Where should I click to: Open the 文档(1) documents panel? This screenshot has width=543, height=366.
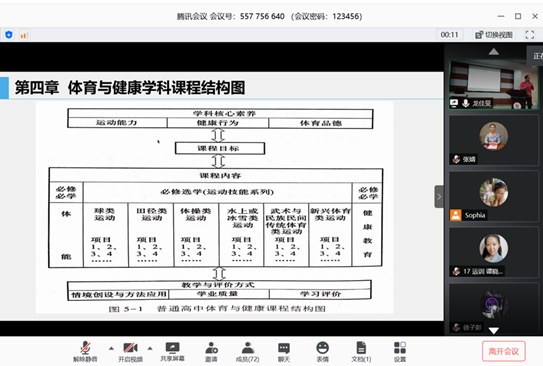(361, 351)
